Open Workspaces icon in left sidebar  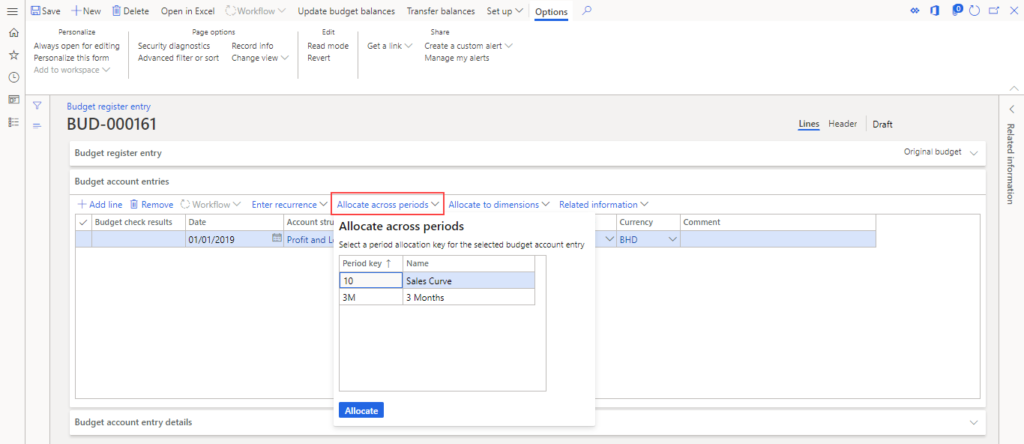point(13,99)
